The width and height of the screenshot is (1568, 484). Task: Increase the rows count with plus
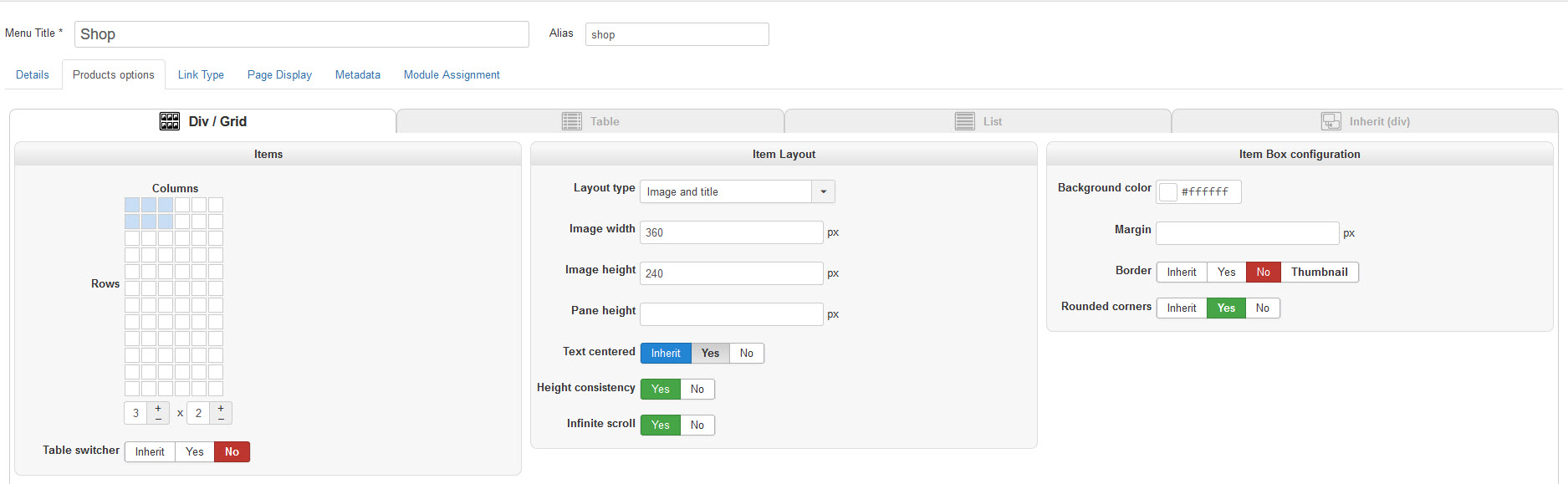(x=221, y=408)
